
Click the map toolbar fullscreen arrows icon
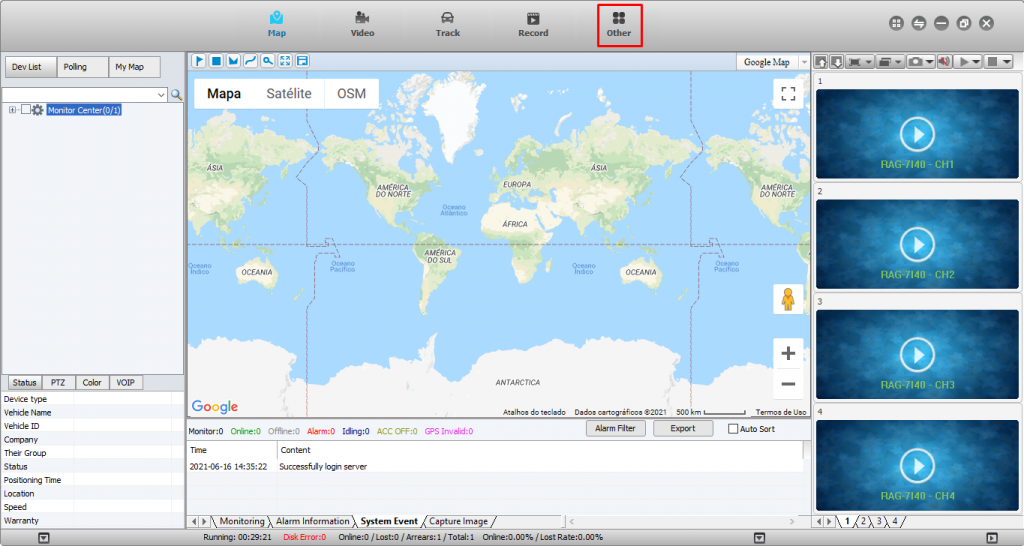tap(284, 61)
